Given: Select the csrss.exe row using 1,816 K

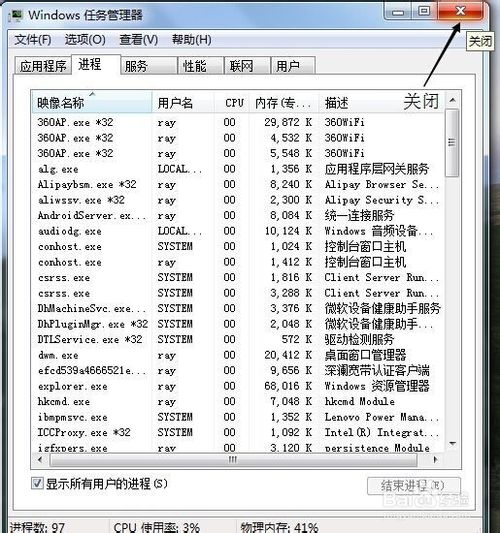Looking at the screenshot, I should [x=238, y=277].
